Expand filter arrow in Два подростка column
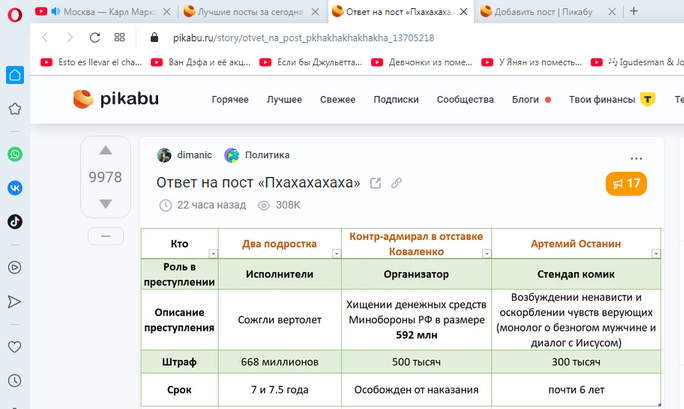Viewport: 684px width, 409px height. (335, 254)
